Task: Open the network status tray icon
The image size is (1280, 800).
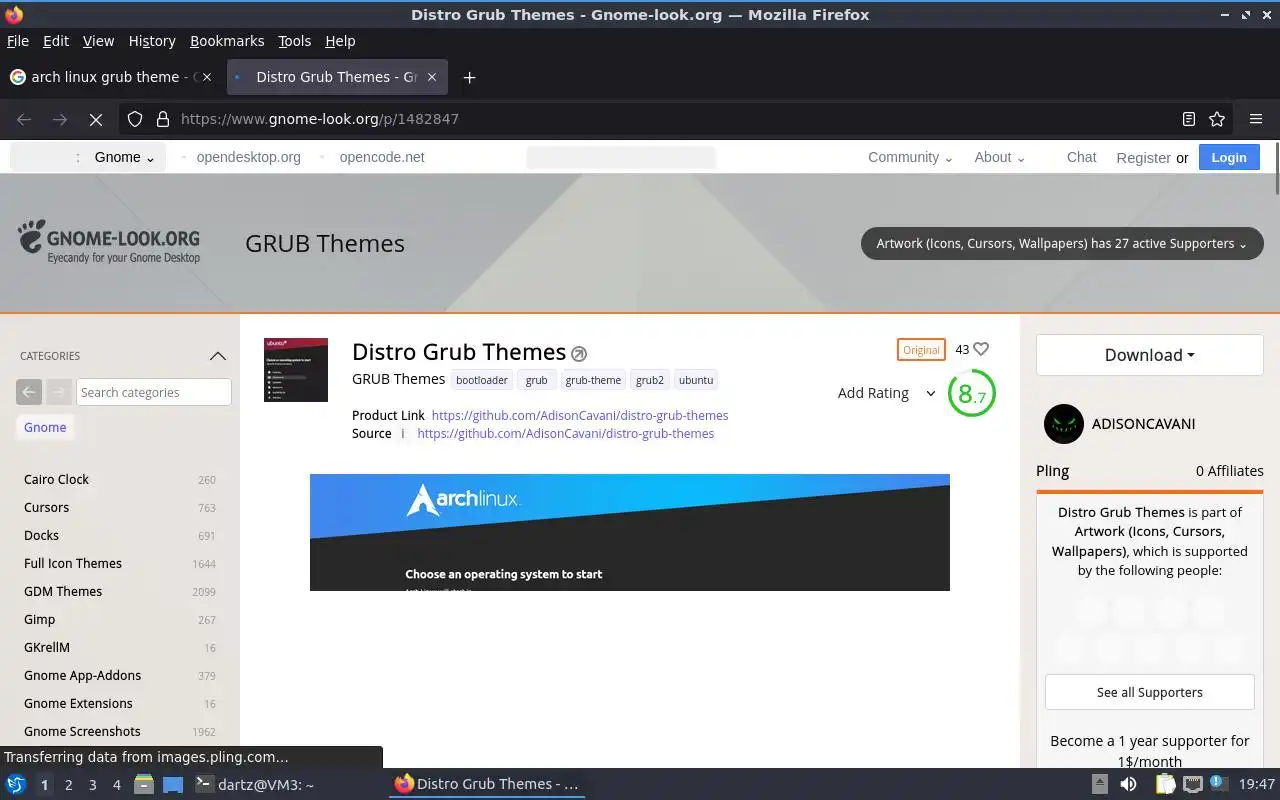Action: [x=1193, y=784]
